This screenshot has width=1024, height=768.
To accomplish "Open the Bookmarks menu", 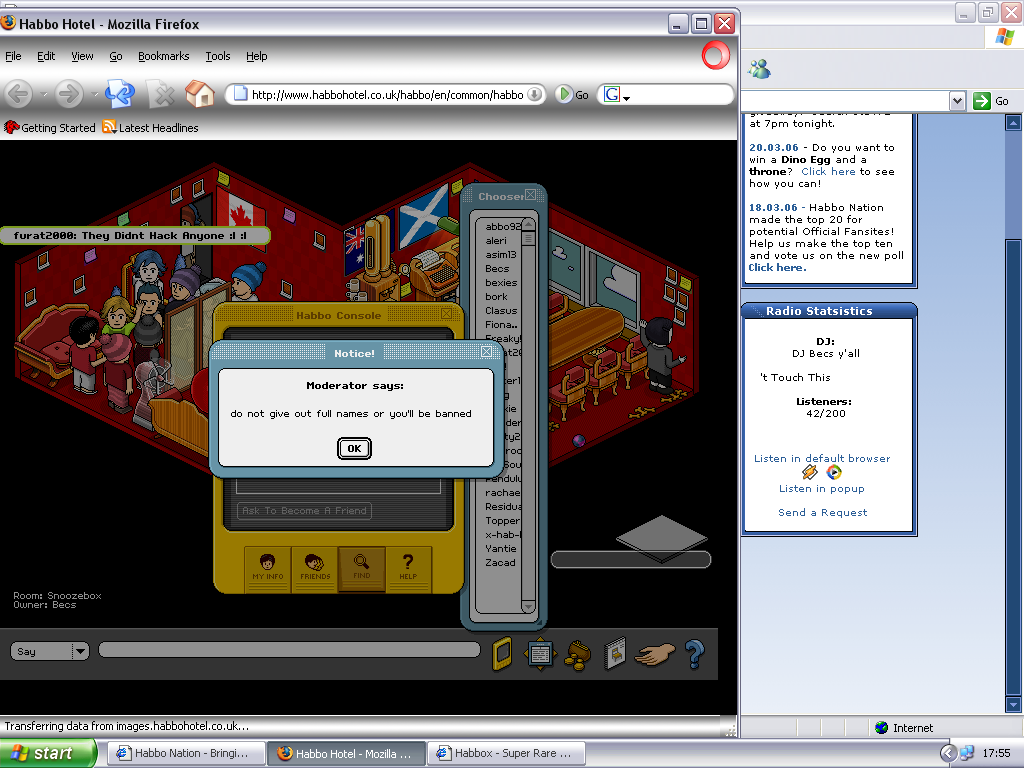I will 163,57.
